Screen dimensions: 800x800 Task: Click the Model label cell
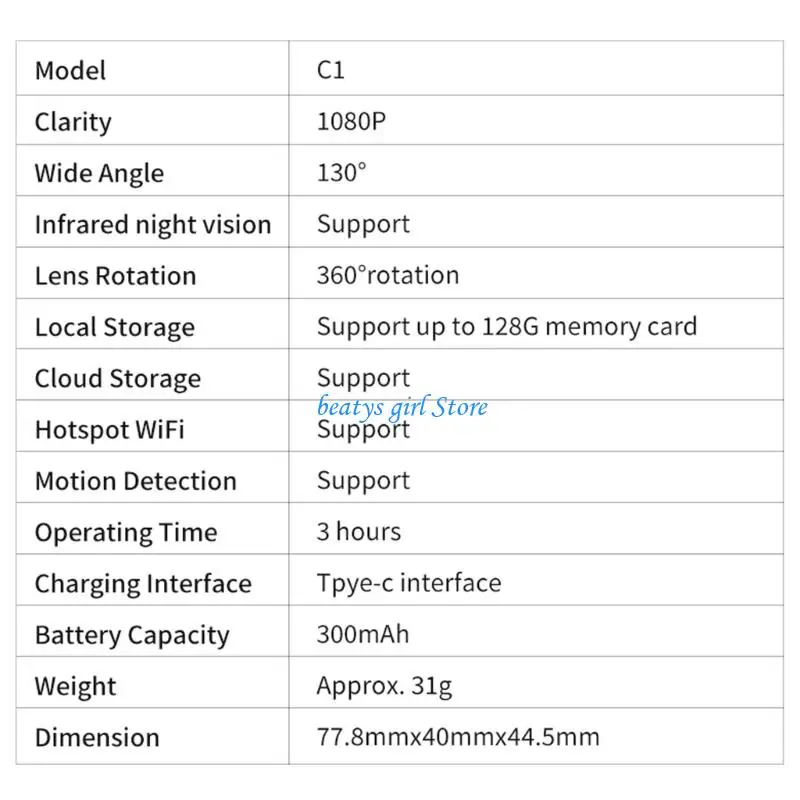click(70, 71)
